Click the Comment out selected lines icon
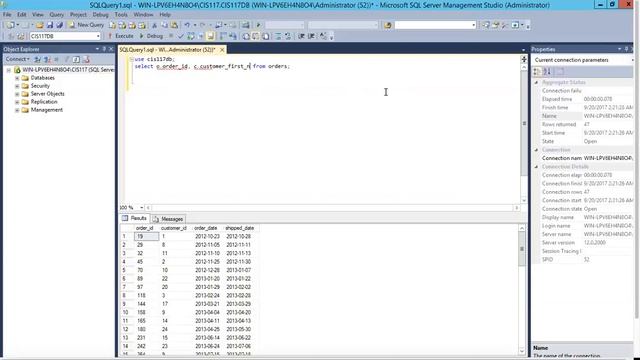This screenshot has height=360, width=640. click(x=278, y=36)
